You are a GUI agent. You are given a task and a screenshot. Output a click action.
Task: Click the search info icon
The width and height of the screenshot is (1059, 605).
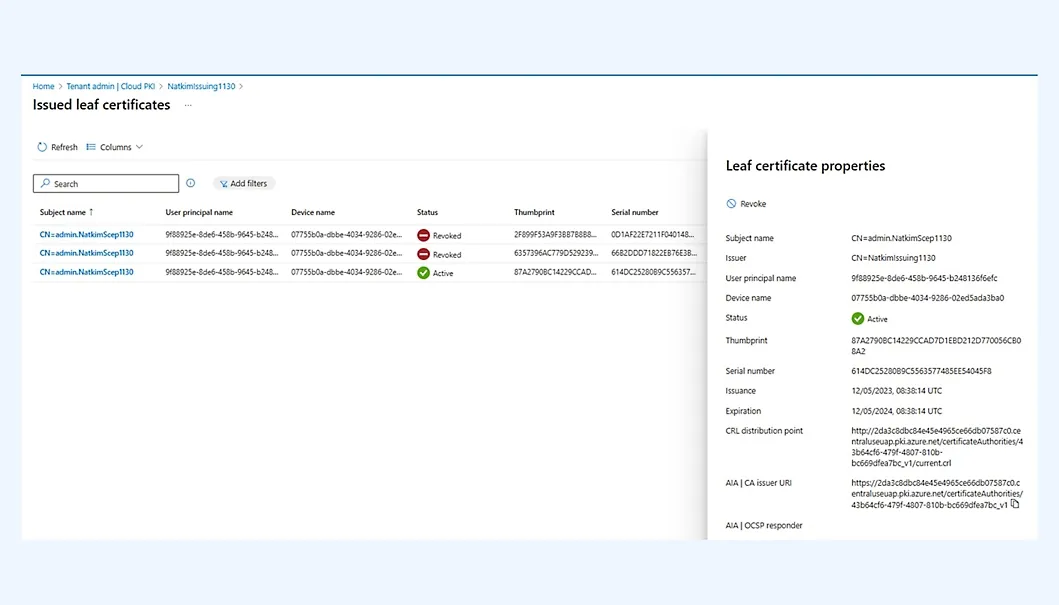coord(191,183)
